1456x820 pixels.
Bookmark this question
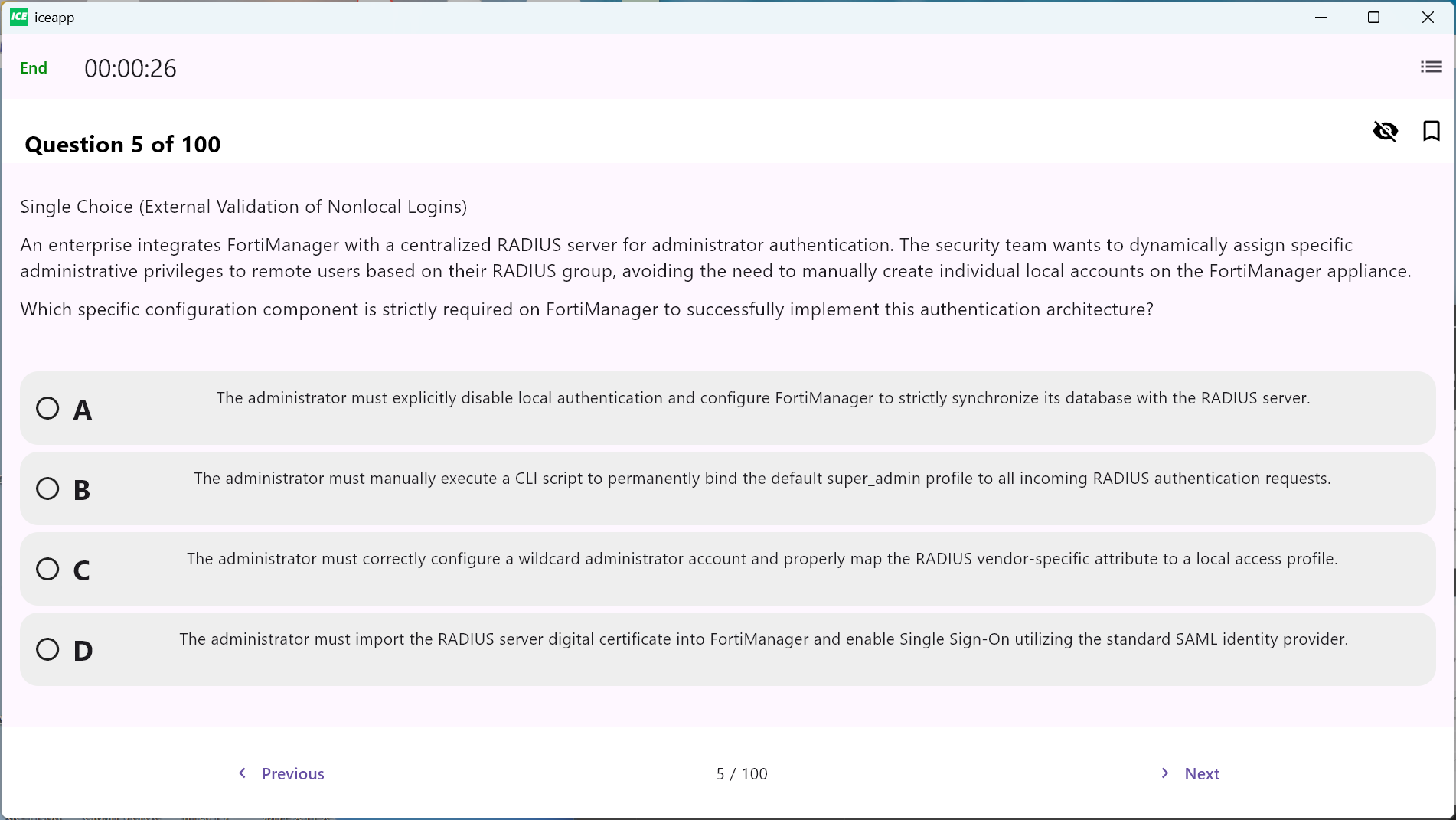[1431, 131]
